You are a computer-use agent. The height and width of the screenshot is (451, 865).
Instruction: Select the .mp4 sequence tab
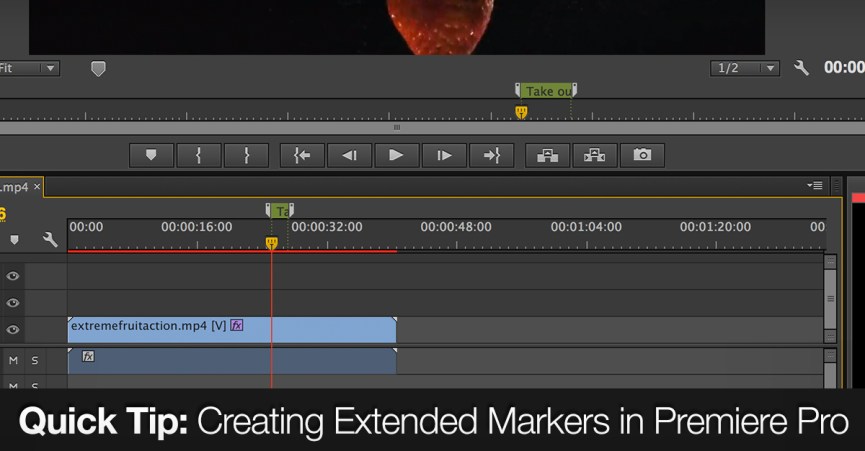click(15, 187)
